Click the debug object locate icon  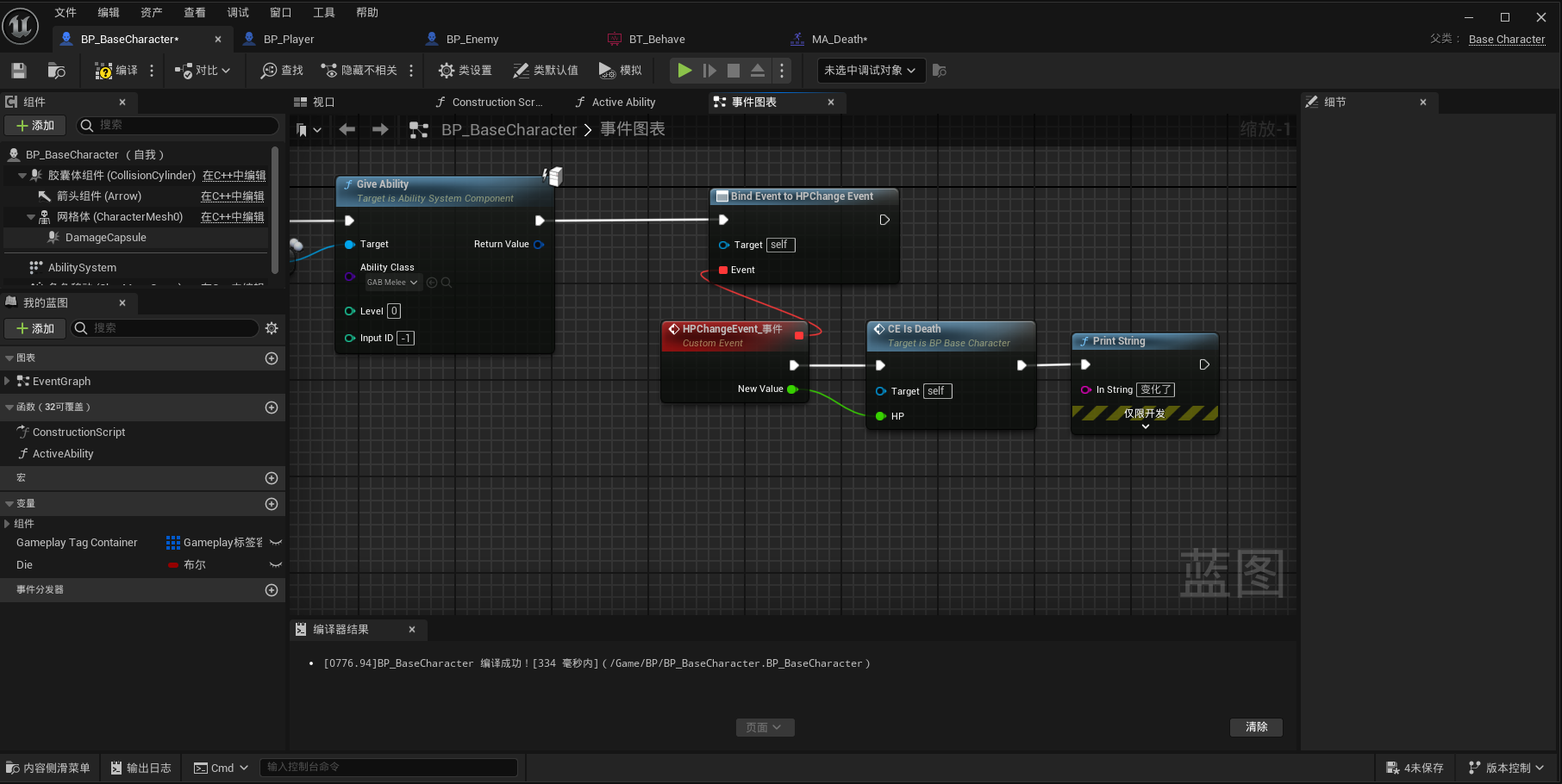click(940, 71)
